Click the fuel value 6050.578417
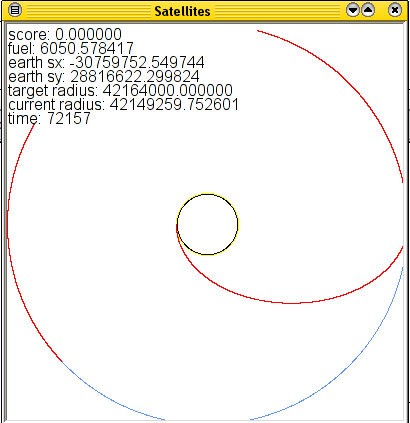 tap(87, 48)
